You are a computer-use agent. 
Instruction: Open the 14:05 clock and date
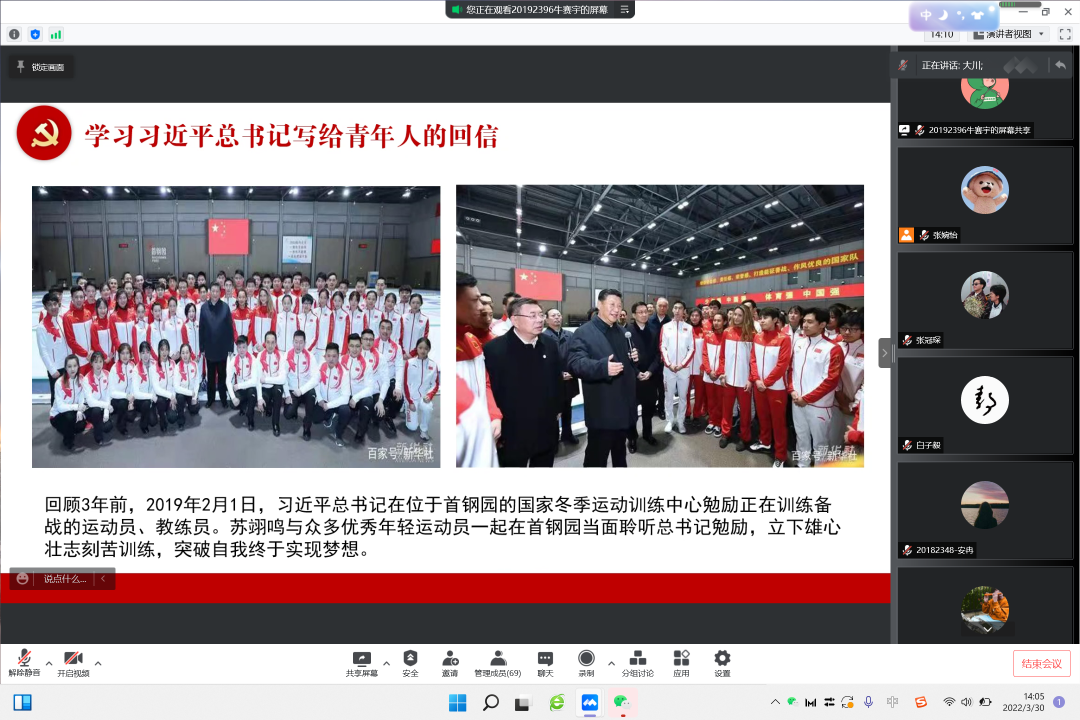pyautogui.click(x=1023, y=702)
